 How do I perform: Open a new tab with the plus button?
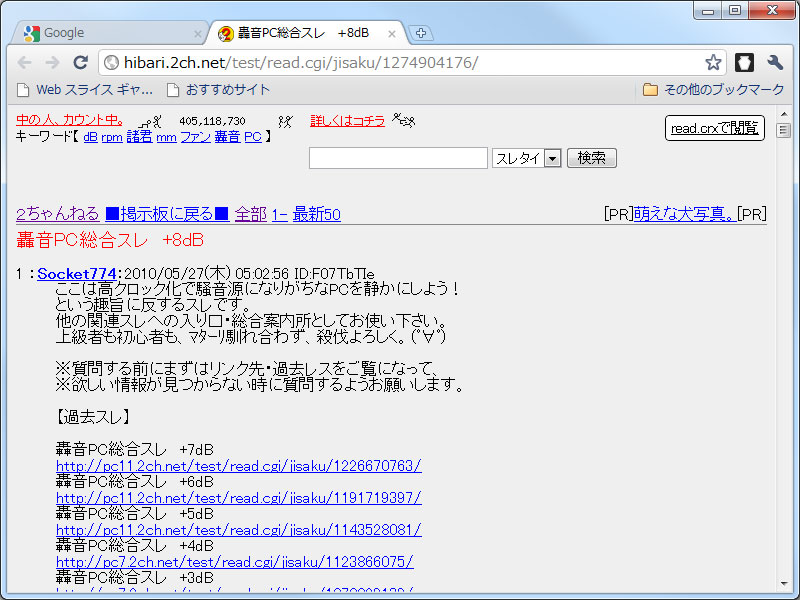tap(420, 31)
